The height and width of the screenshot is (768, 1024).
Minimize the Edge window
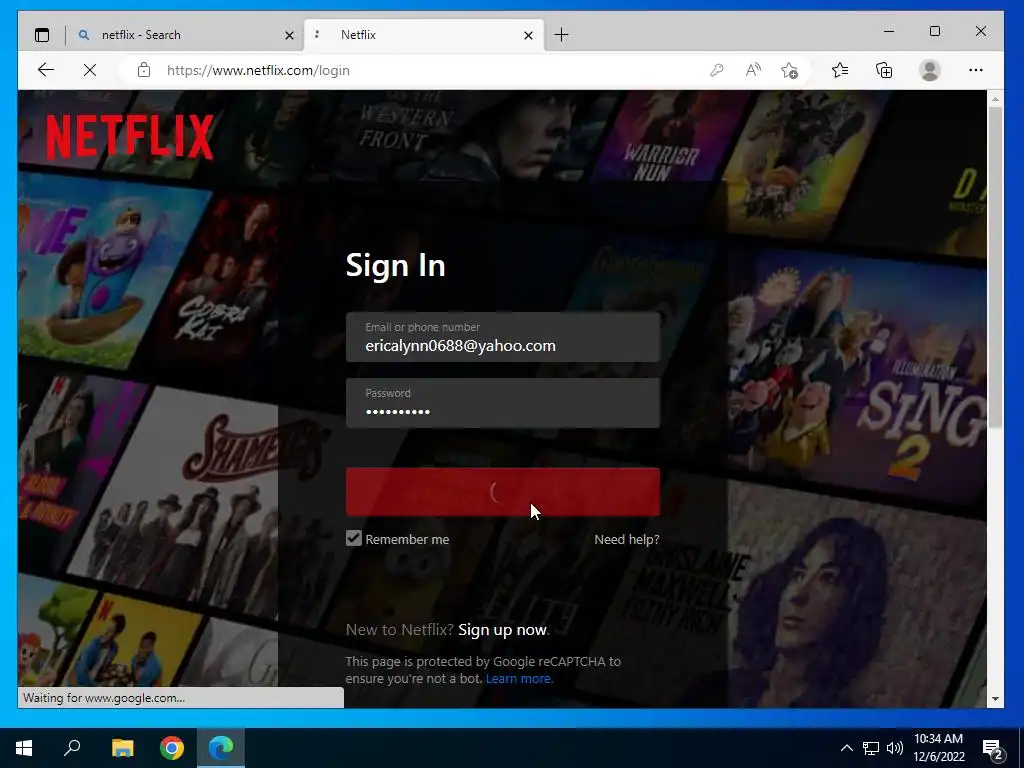(889, 31)
